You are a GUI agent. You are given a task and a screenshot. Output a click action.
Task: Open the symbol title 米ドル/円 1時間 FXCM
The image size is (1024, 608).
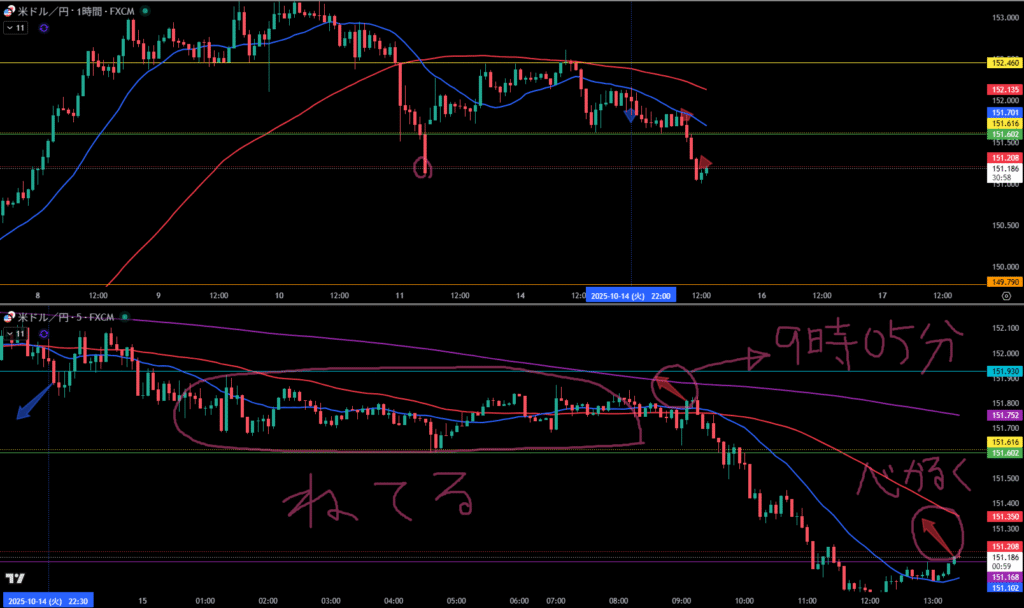click(x=75, y=11)
